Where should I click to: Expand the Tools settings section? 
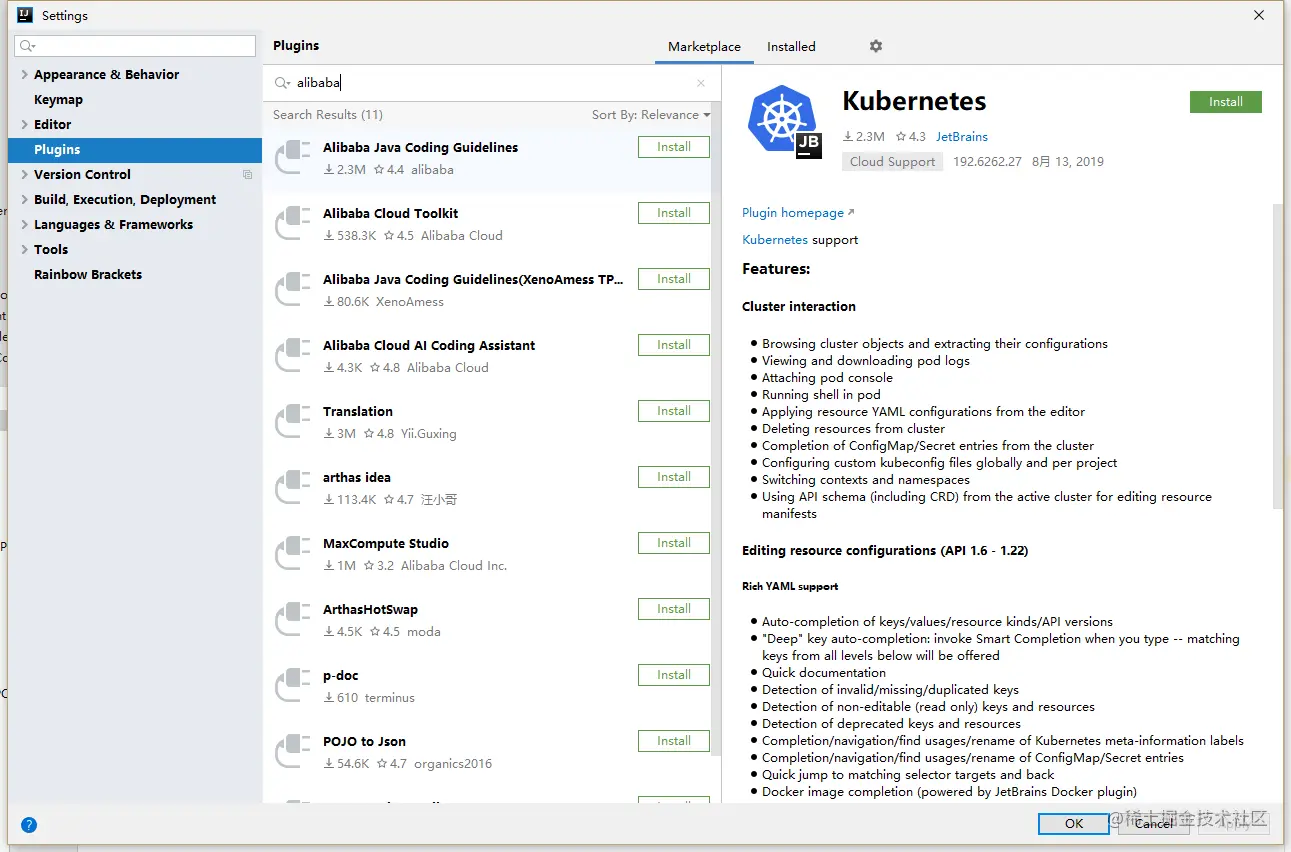(x=24, y=249)
